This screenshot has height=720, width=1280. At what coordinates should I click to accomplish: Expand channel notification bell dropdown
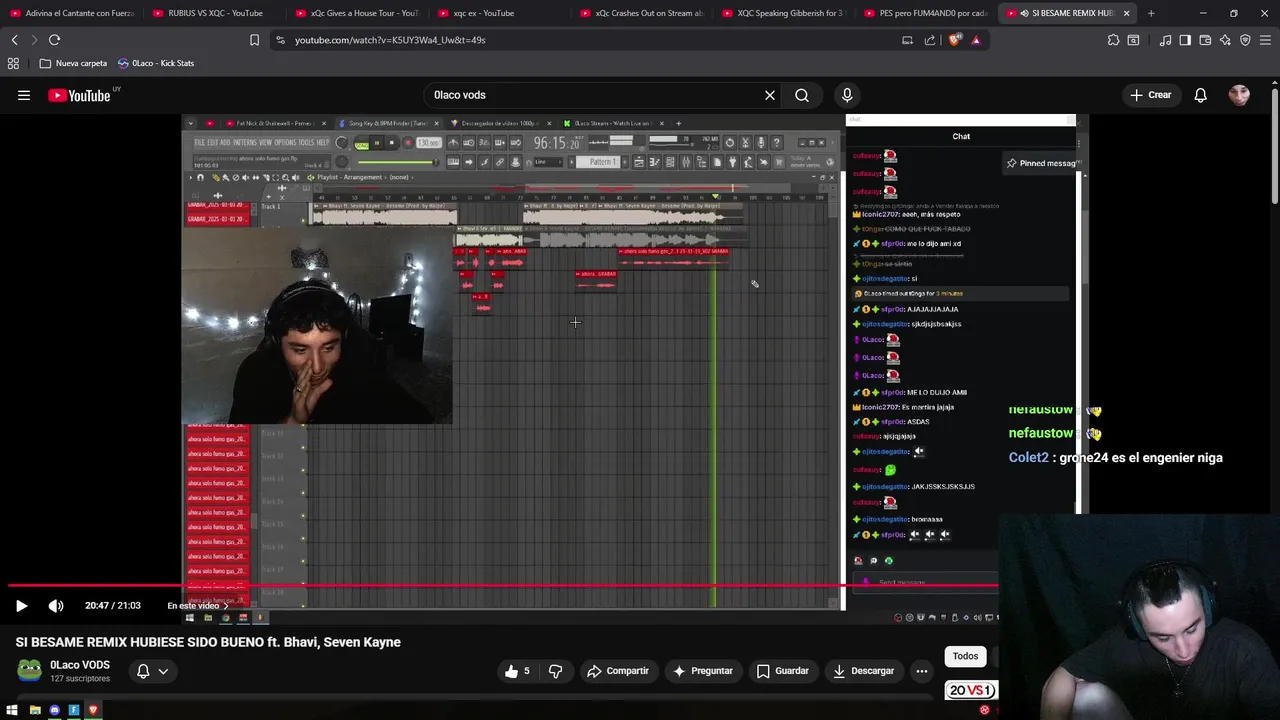[x=152, y=671]
